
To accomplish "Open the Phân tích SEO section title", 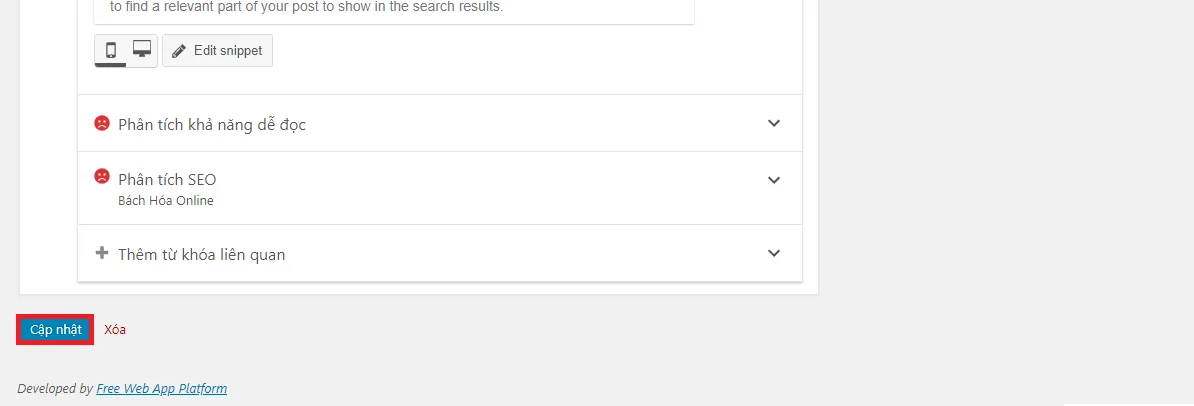I will coord(168,180).
